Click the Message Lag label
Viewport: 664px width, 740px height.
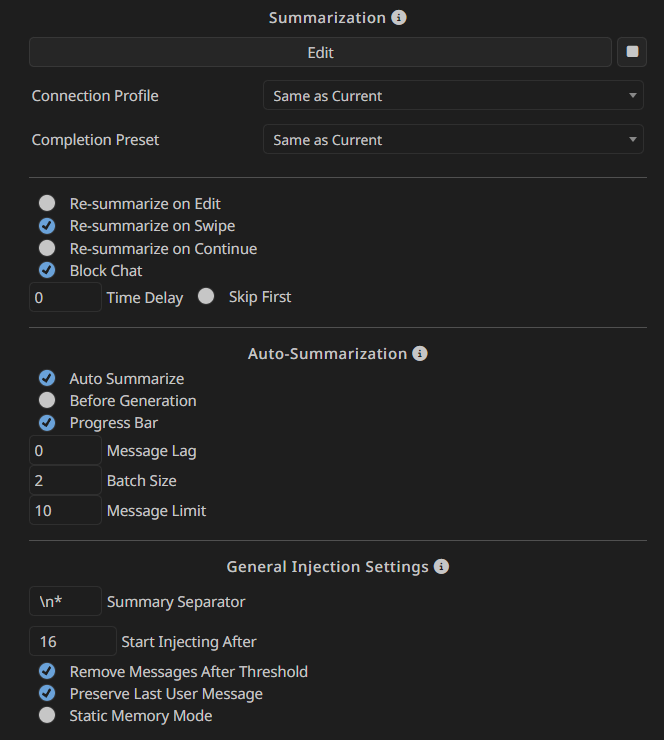(151, 451)
